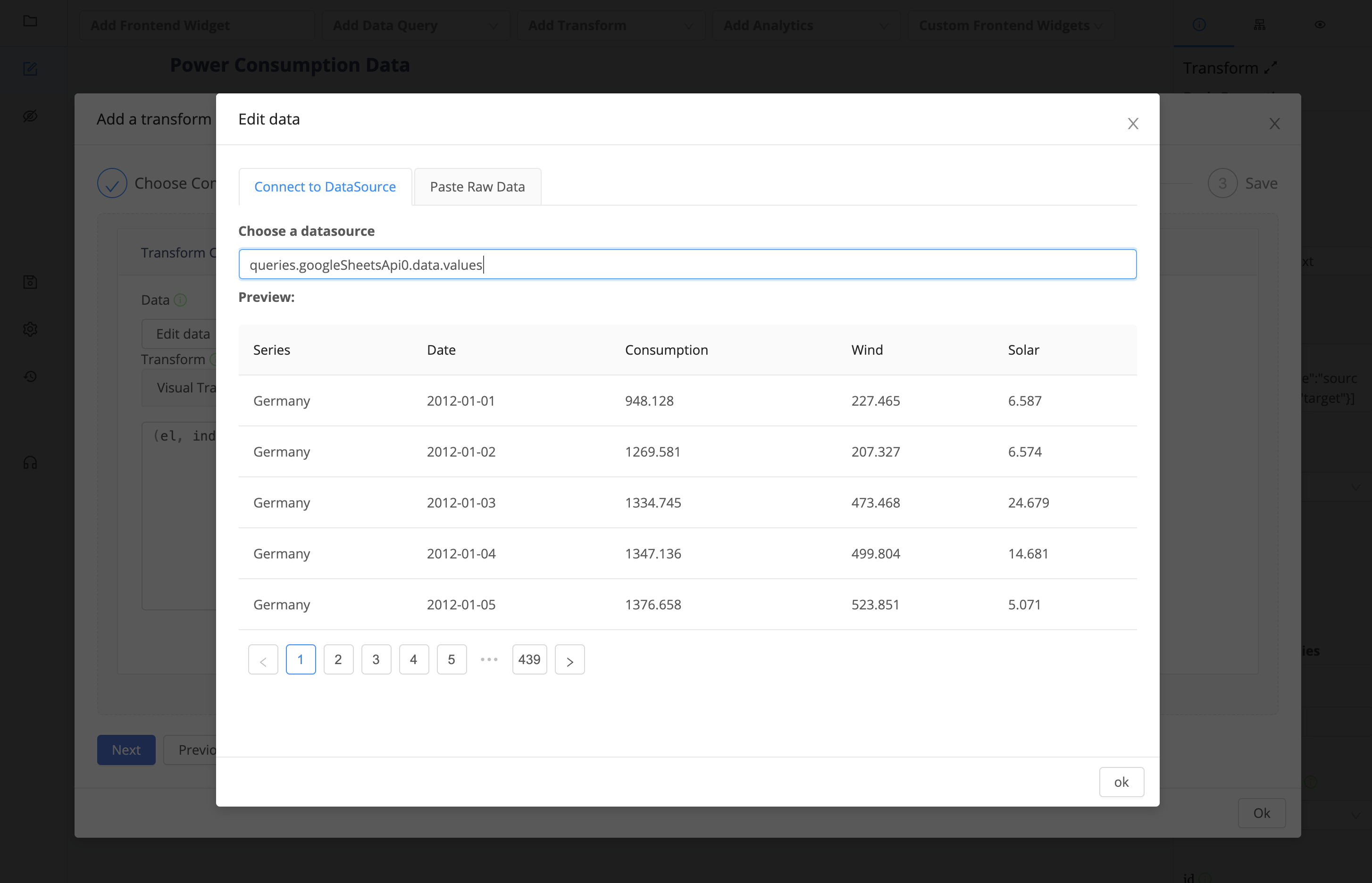Click step 3 Save circle
Screen dimensions: 1372x883
coord(1222,183)
